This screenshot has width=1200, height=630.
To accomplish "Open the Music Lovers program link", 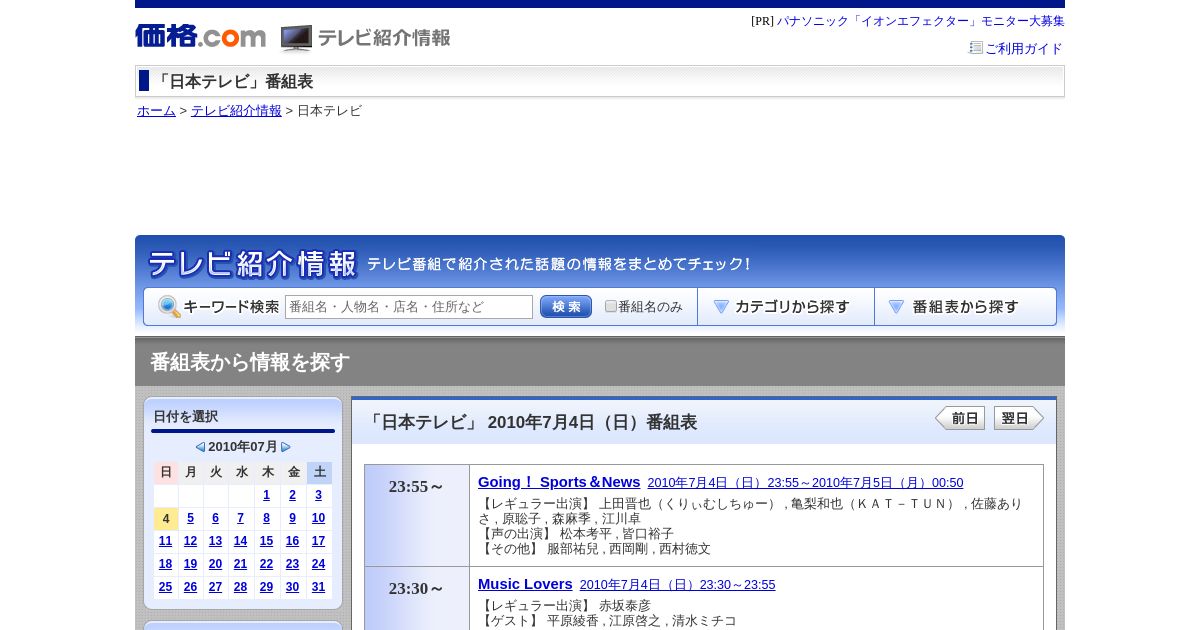I will click(525, 584).
